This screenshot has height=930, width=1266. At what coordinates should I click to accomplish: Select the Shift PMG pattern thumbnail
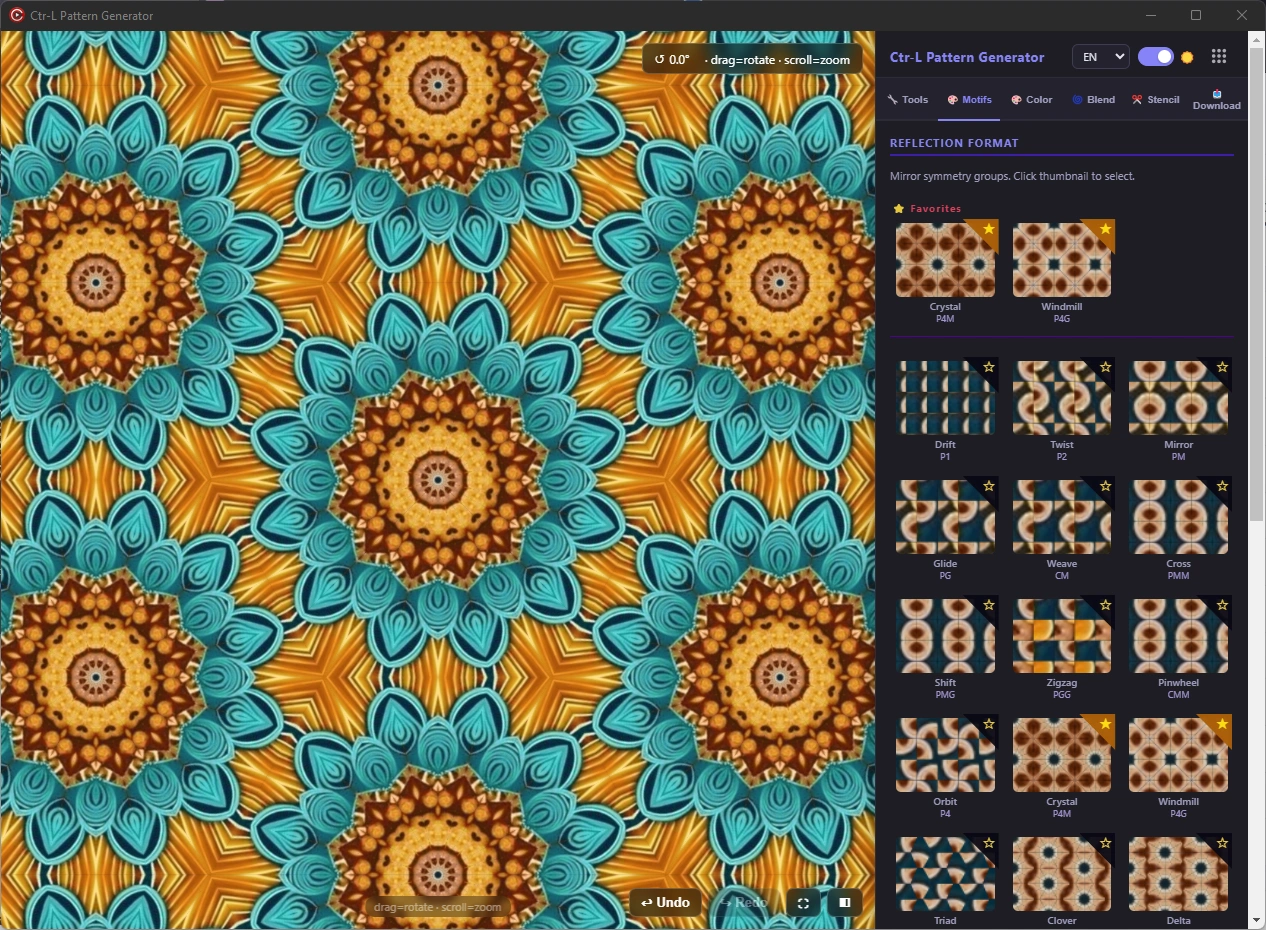point(945,636)
